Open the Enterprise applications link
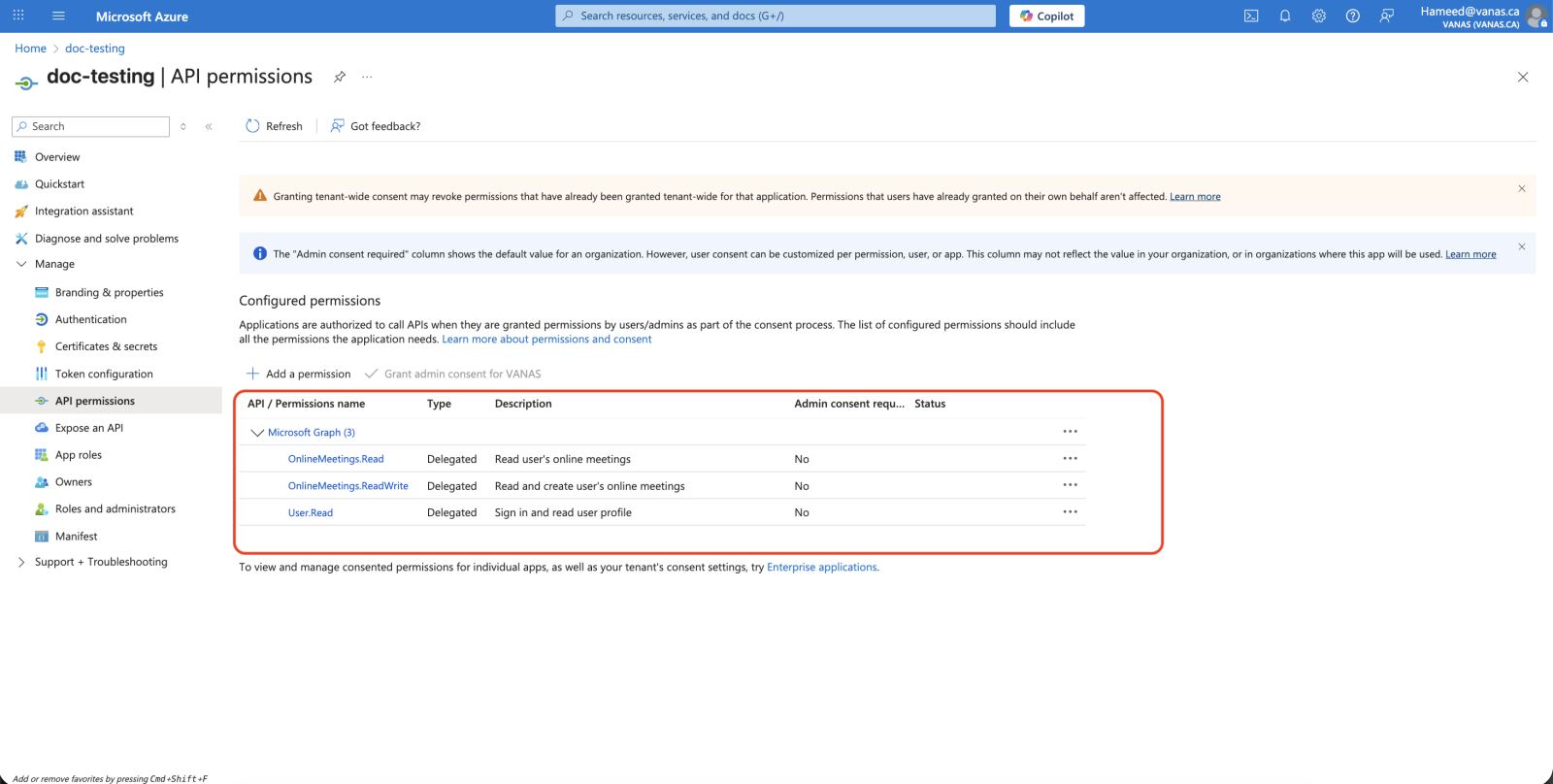 821,567
